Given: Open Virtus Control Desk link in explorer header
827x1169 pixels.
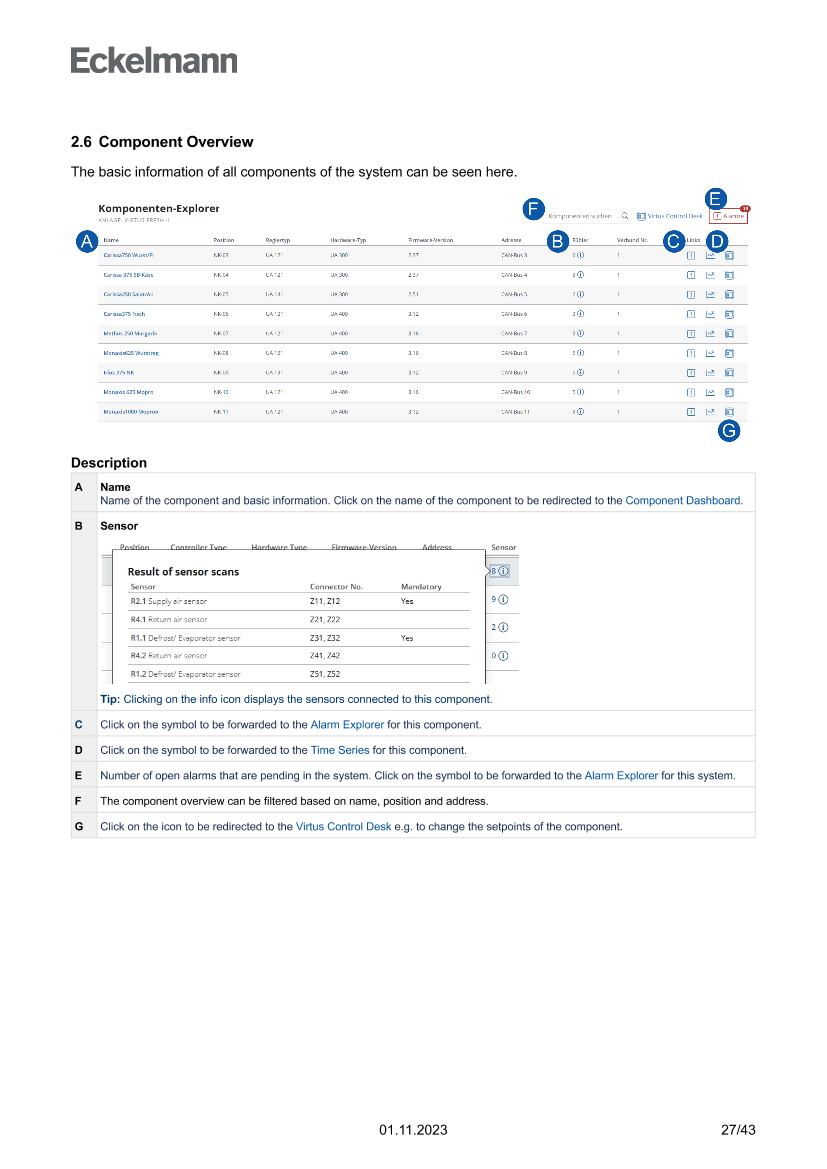Looking at the screenshot, I should [x=669, y=215].
